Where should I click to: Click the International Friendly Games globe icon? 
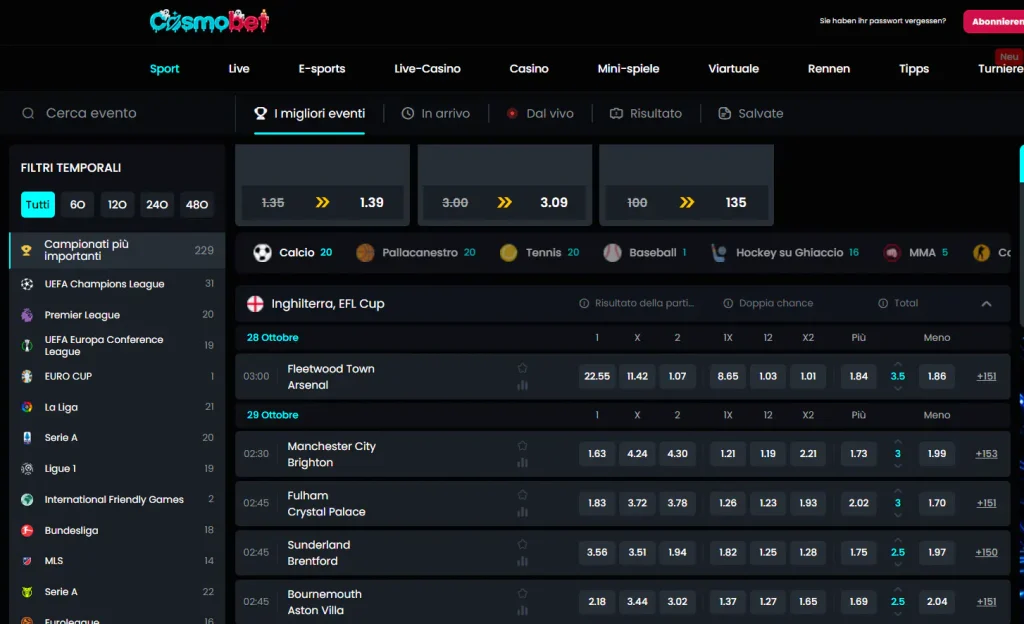(x=27, y=499)
